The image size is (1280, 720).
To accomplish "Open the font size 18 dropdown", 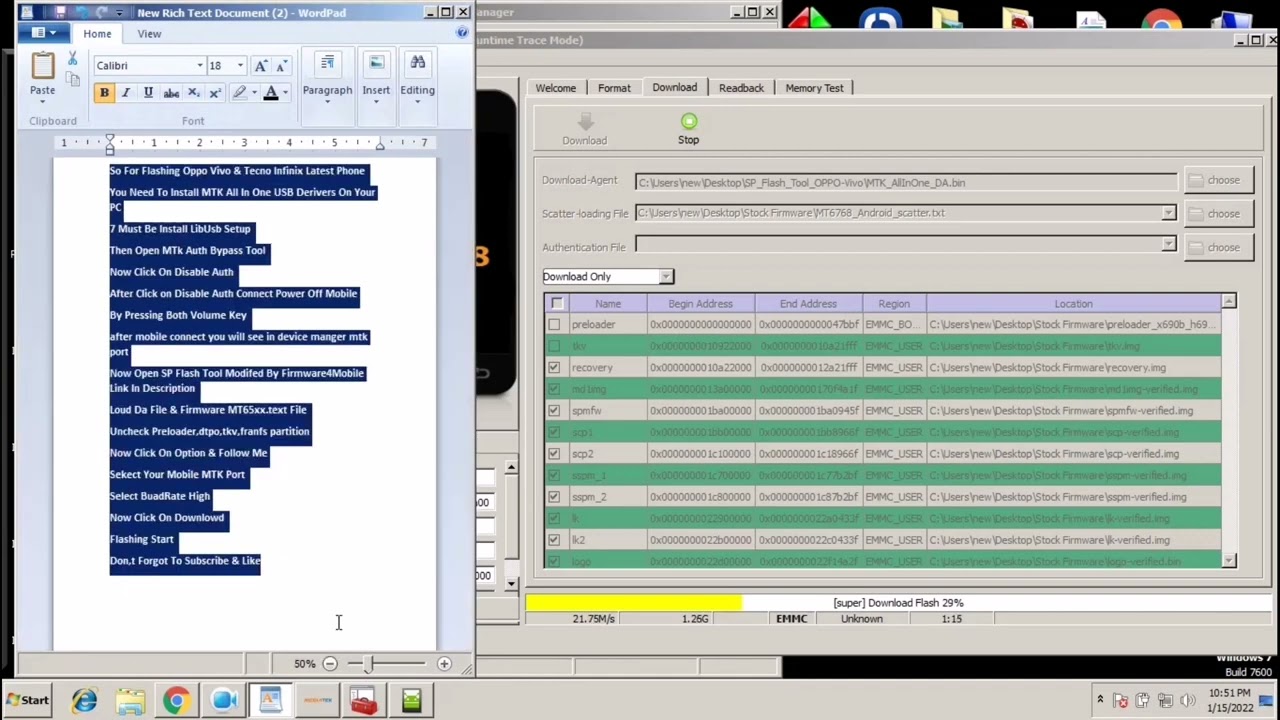I will coord(240,66).
